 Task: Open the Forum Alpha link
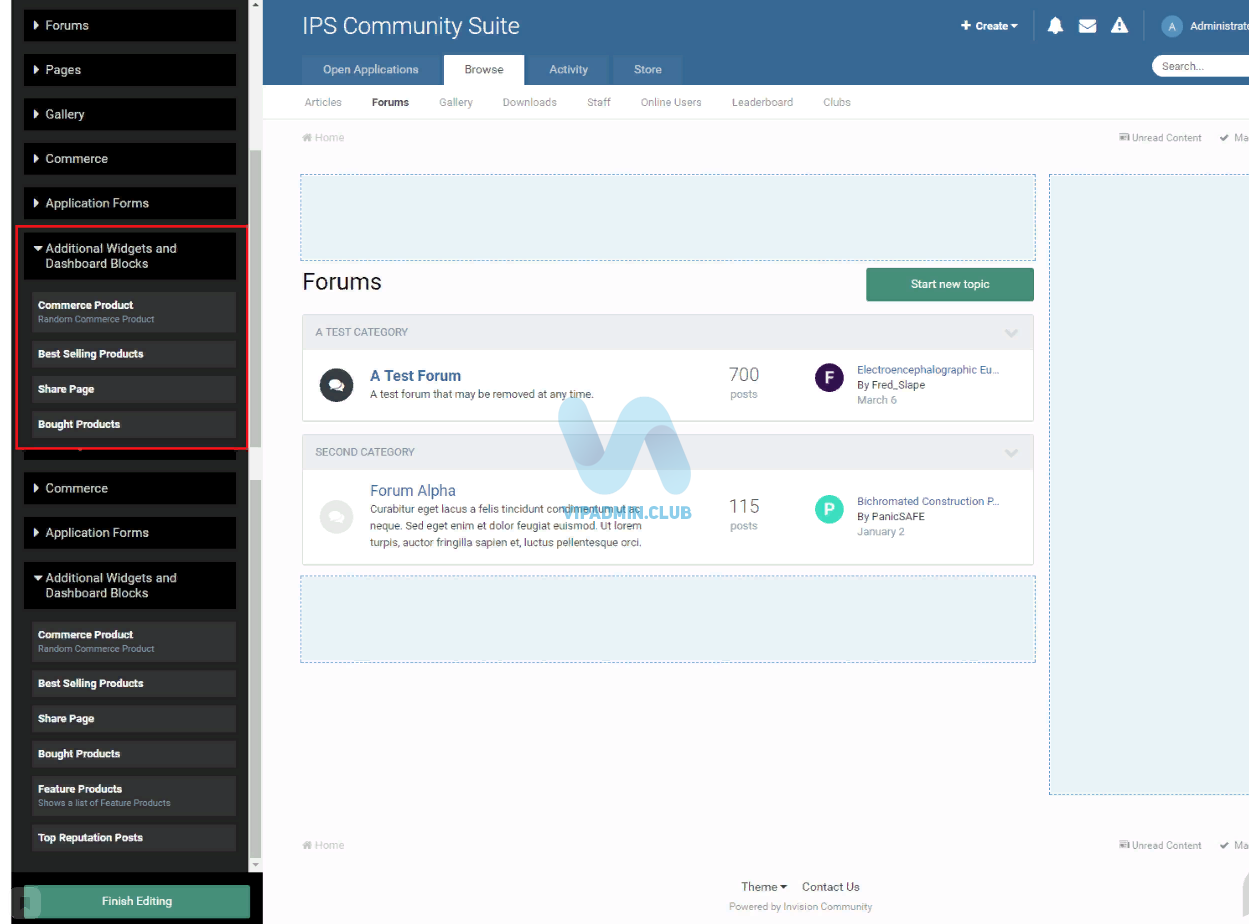point(413,491)
